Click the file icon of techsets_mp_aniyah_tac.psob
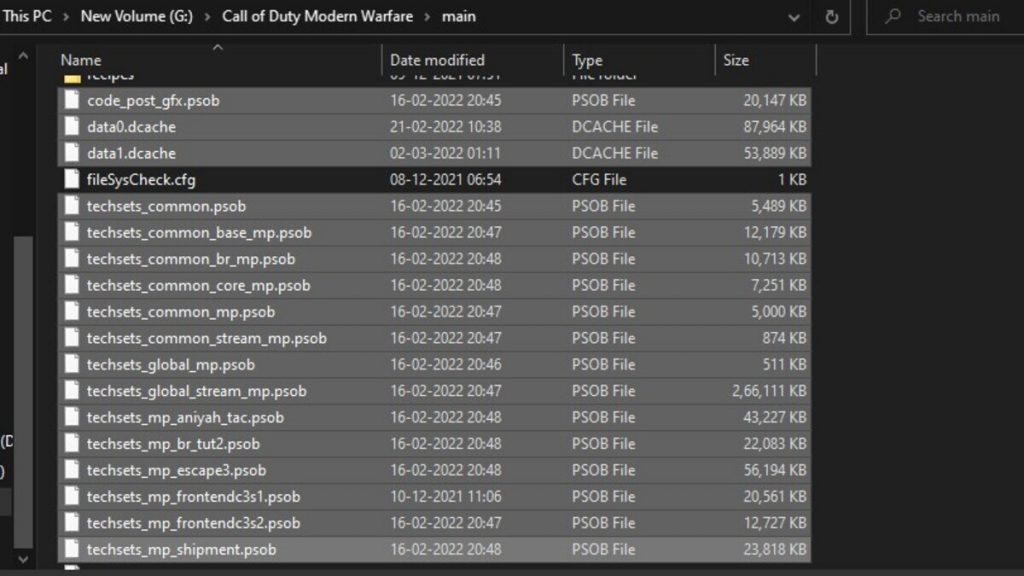The width and height of the screenshot is (1024, 576). [x=72, y=417]
